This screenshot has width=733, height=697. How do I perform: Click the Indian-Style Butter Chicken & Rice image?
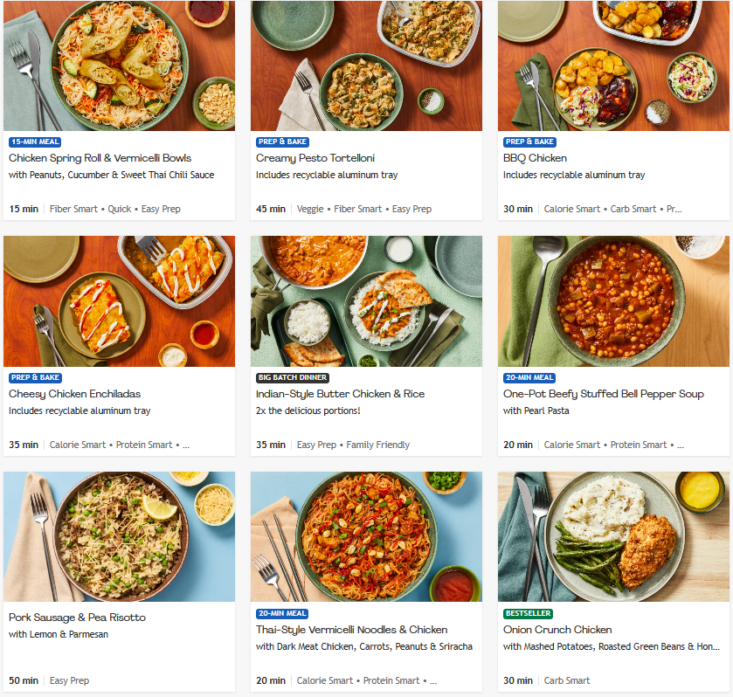click(366, 301)
